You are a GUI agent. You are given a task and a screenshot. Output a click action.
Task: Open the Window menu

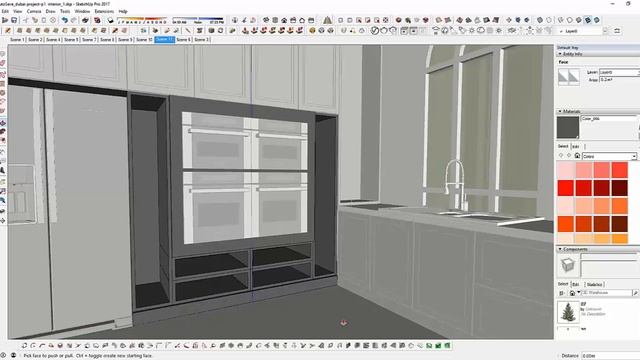pos(82,11)
